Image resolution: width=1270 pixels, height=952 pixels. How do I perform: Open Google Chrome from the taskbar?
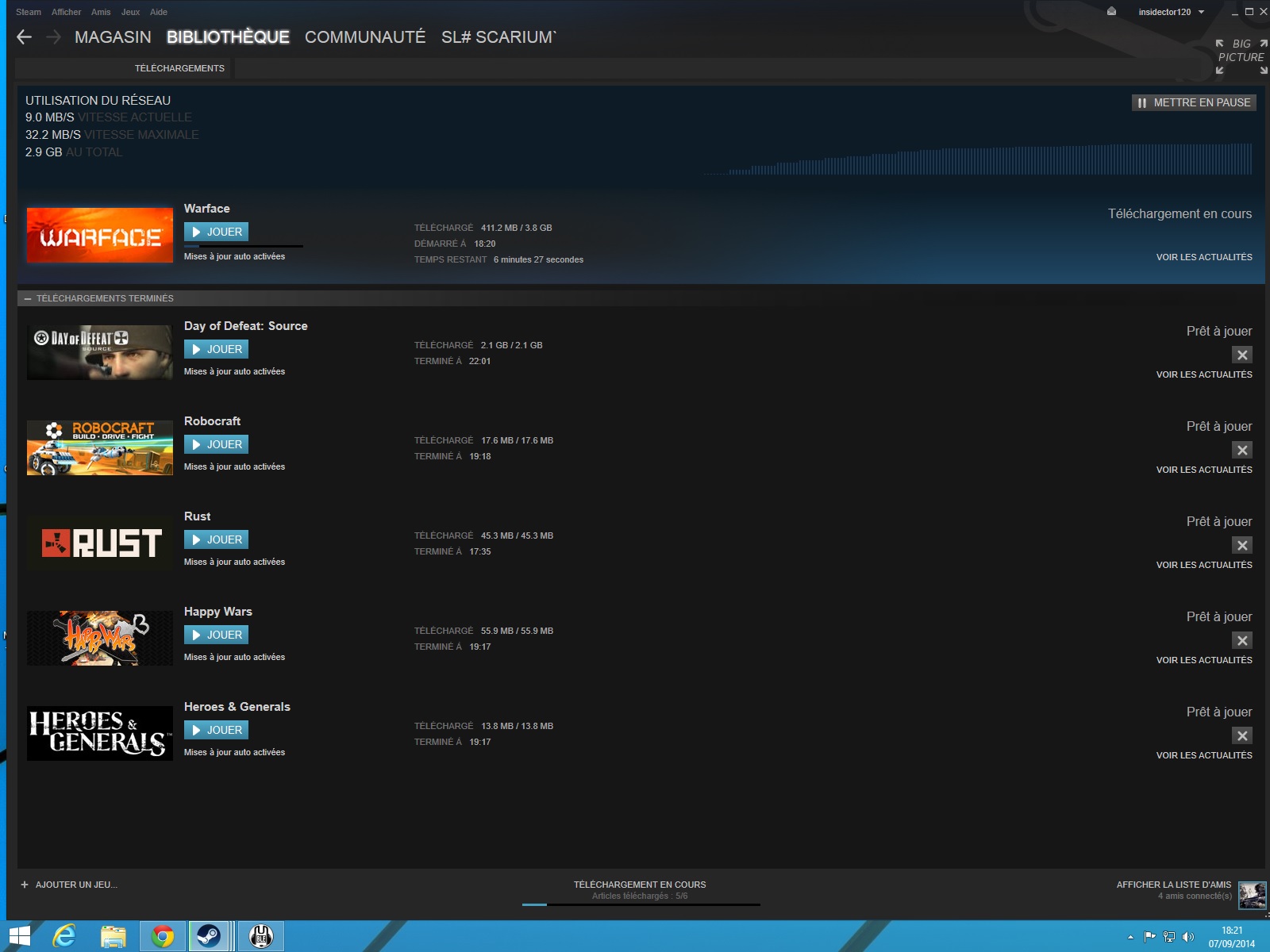[x=163, y=937]
